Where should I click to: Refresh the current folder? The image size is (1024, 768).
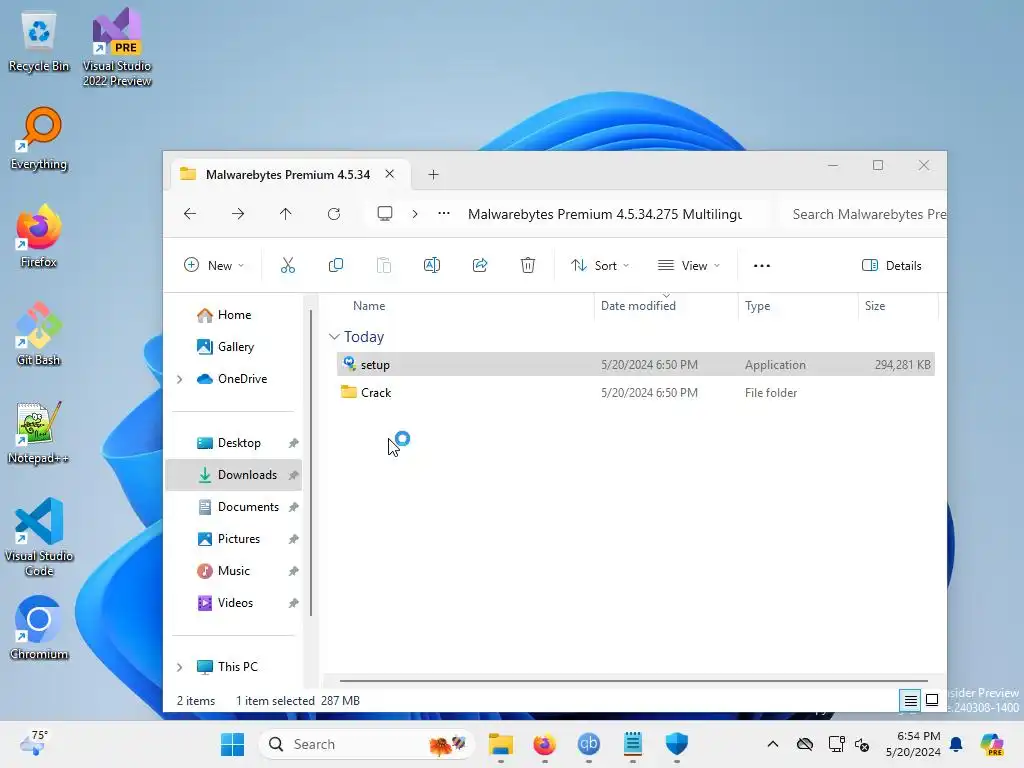334,214
